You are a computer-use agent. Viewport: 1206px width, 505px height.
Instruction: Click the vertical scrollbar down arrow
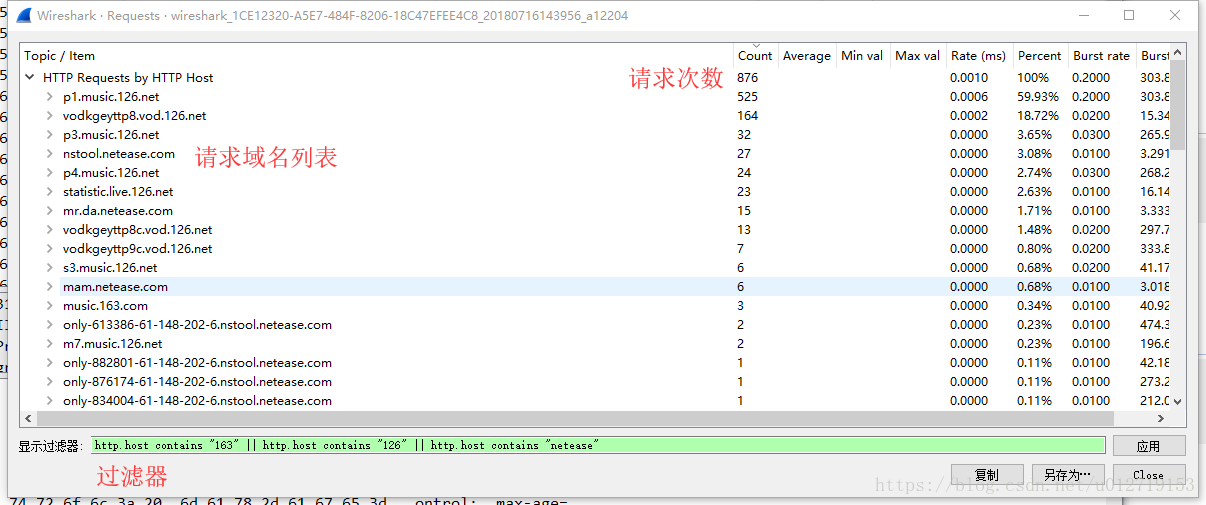pos(1178,401)
